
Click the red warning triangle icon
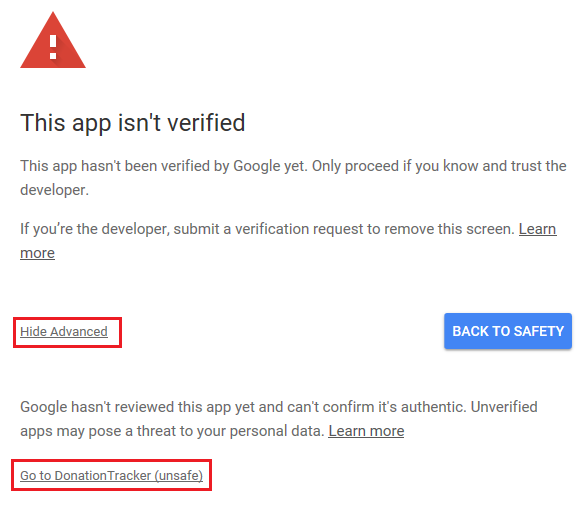53,40
